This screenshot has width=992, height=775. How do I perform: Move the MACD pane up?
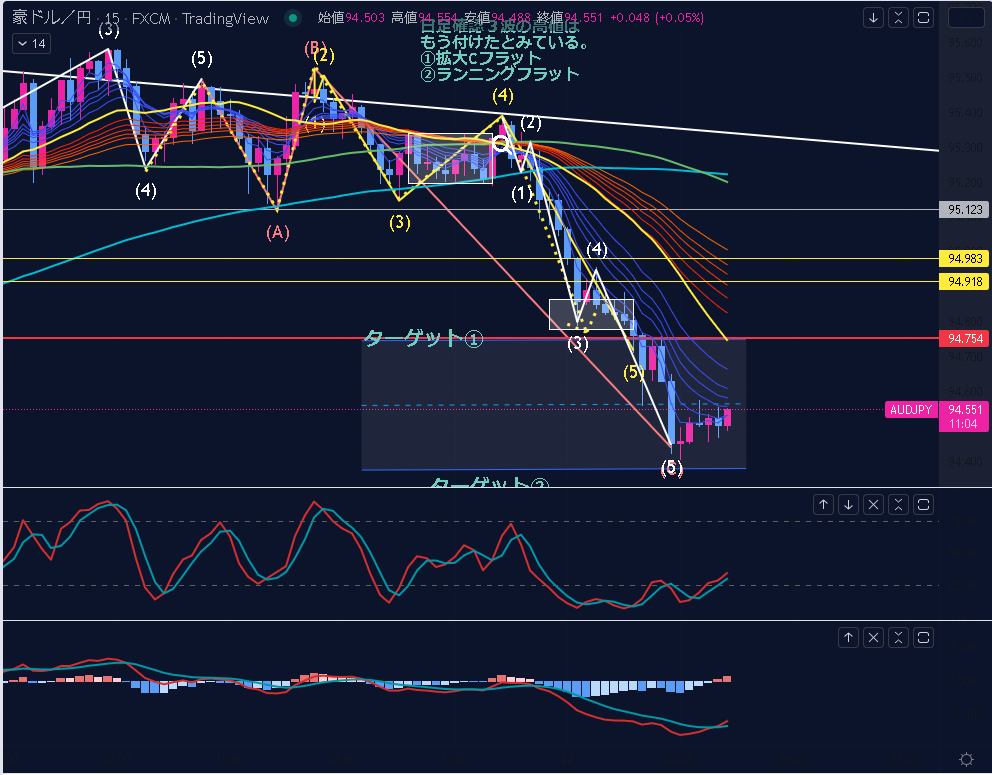(x=848, y=637)
